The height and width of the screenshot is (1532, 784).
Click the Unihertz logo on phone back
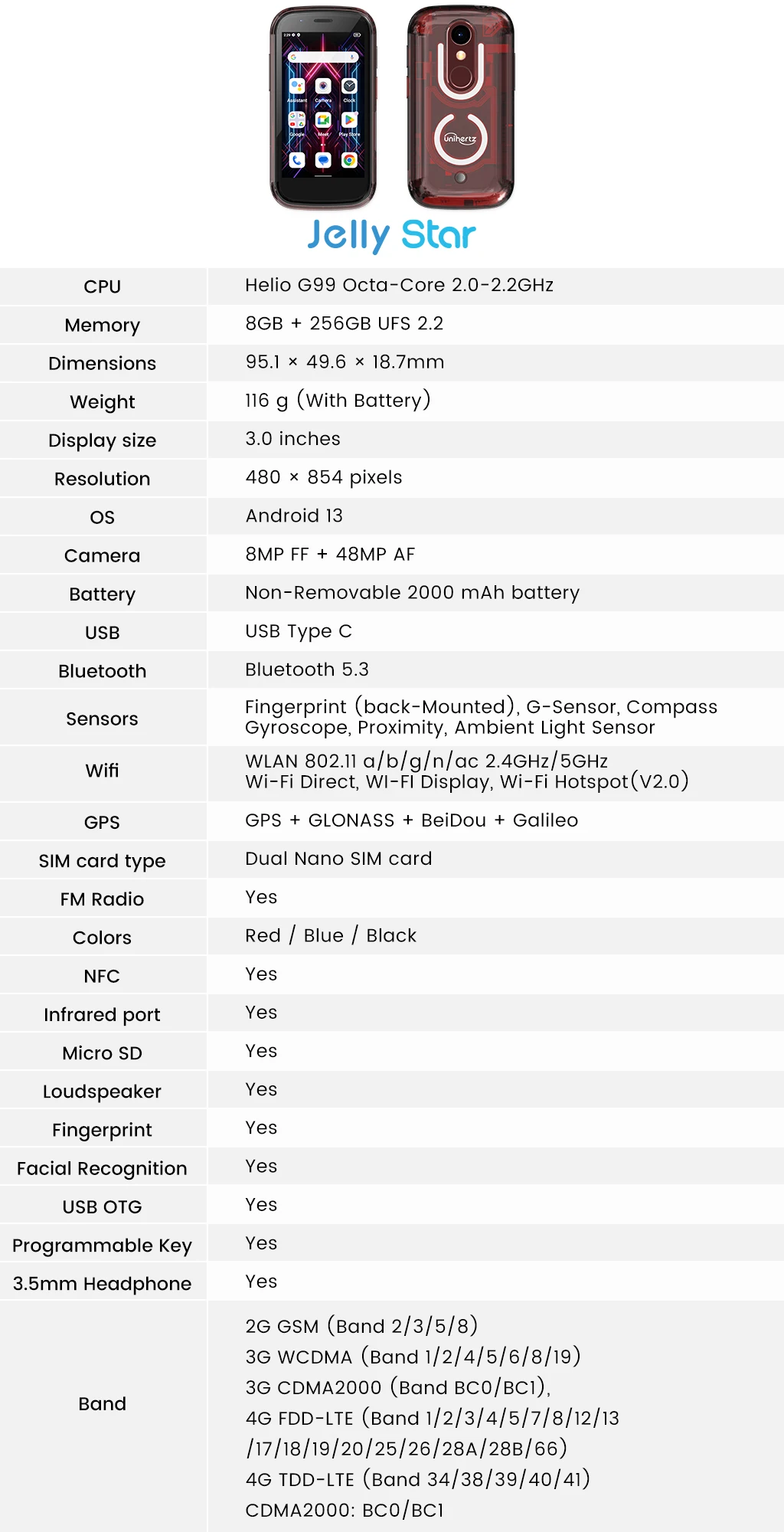point(460,139)
